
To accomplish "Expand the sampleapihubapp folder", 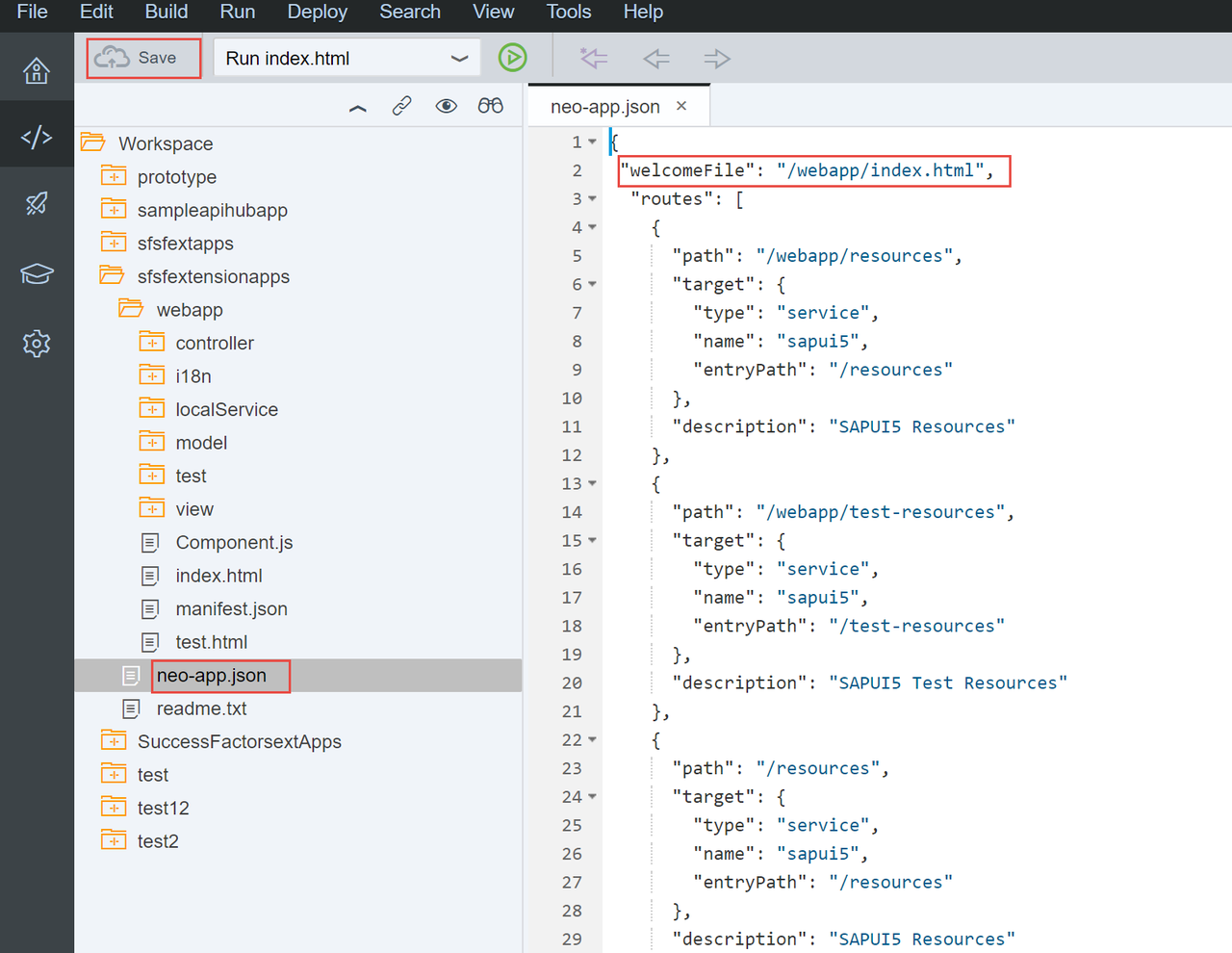I will 114,209.
